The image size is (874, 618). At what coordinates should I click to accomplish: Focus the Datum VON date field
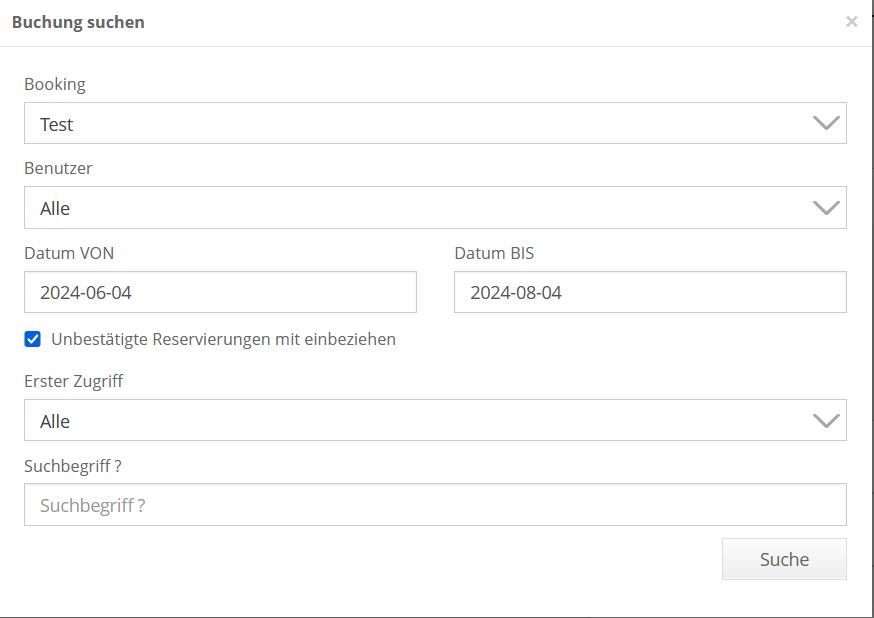(220, 292)
